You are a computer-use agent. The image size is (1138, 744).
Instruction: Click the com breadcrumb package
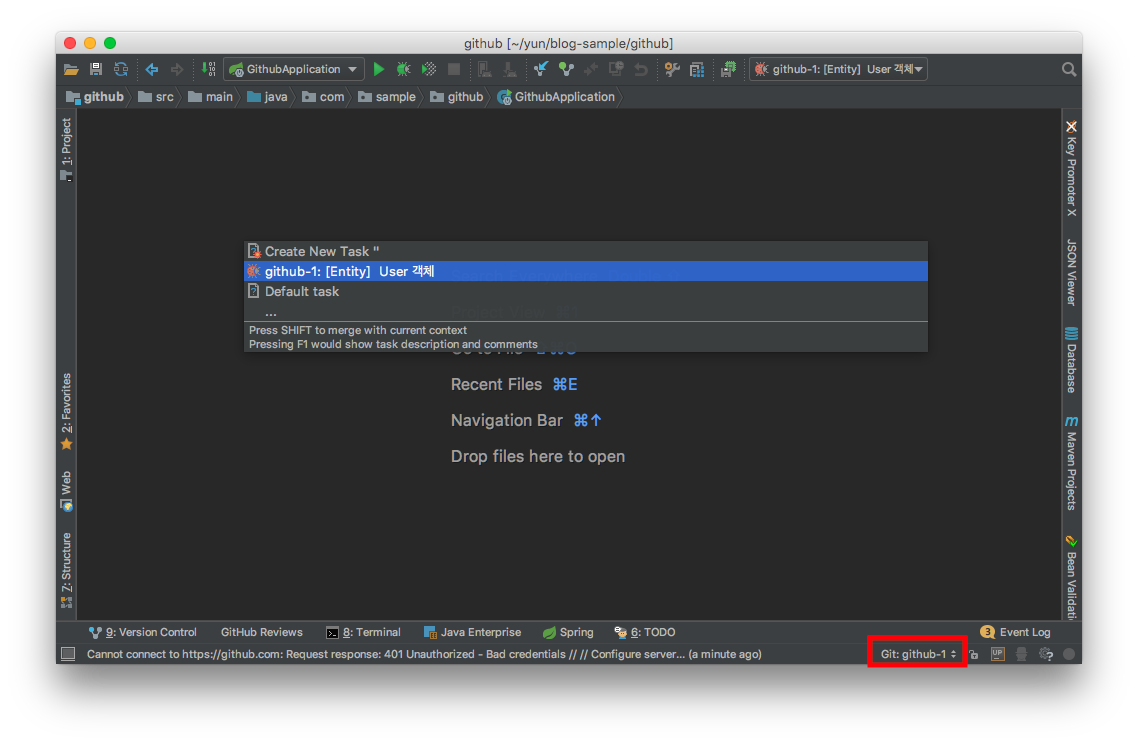pos(323,97)
